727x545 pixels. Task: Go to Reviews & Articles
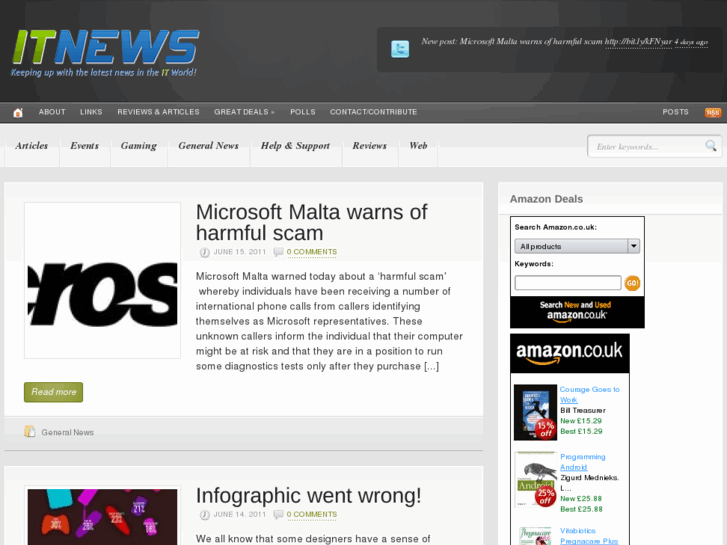point(158,112)
